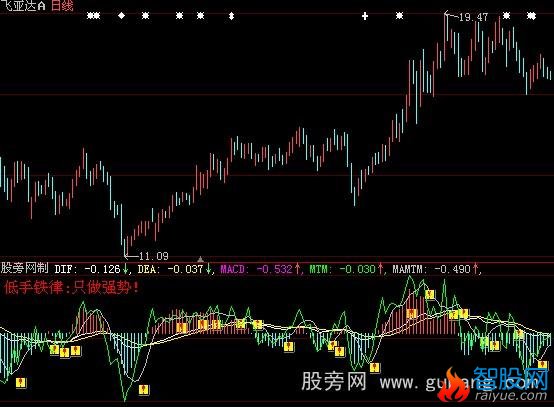Click the DIF value -0.126

click(x=102, y=269)
